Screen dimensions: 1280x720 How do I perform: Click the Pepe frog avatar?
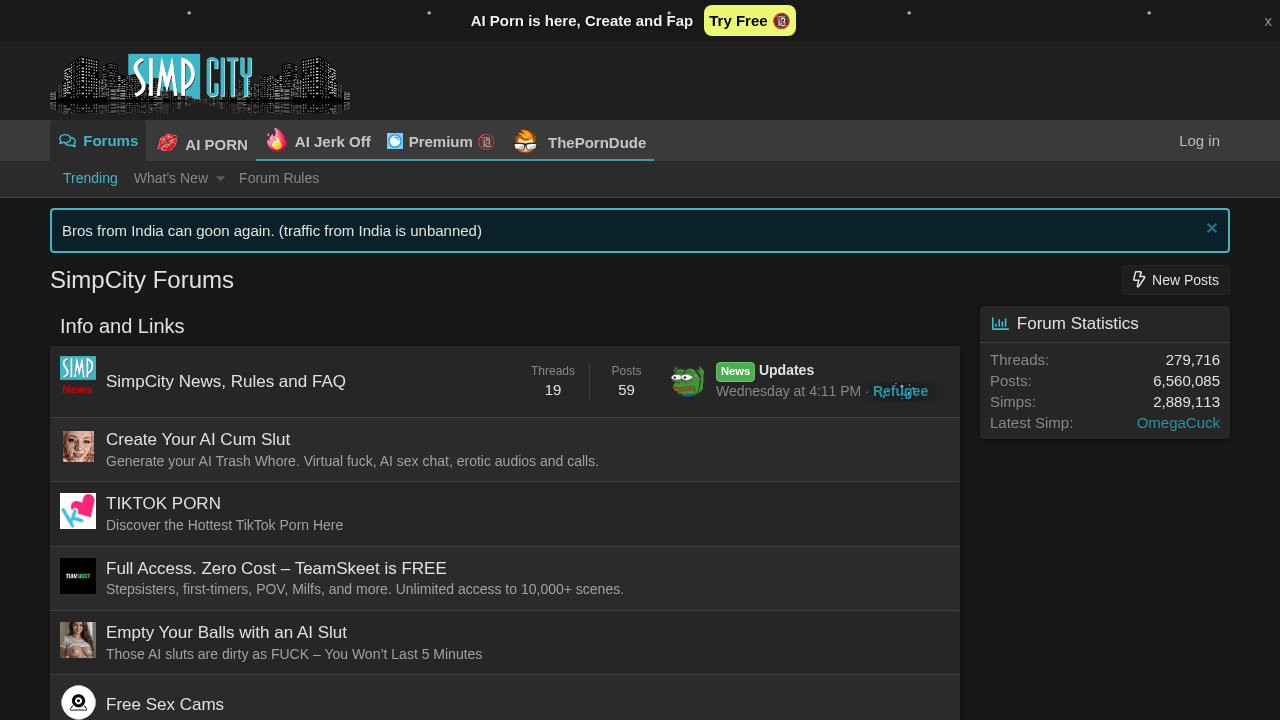[687, 381]
